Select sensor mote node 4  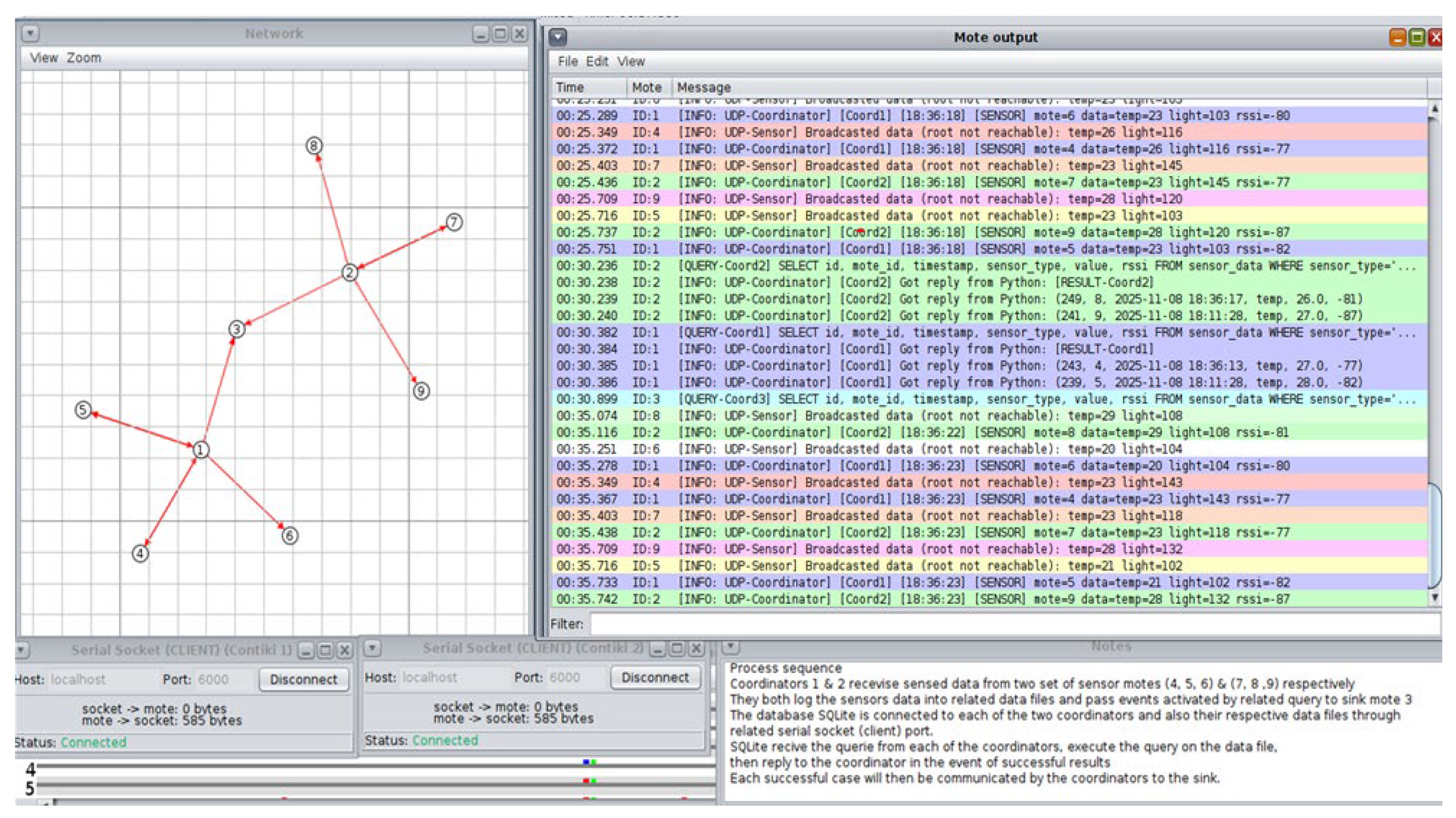point(140,553)
